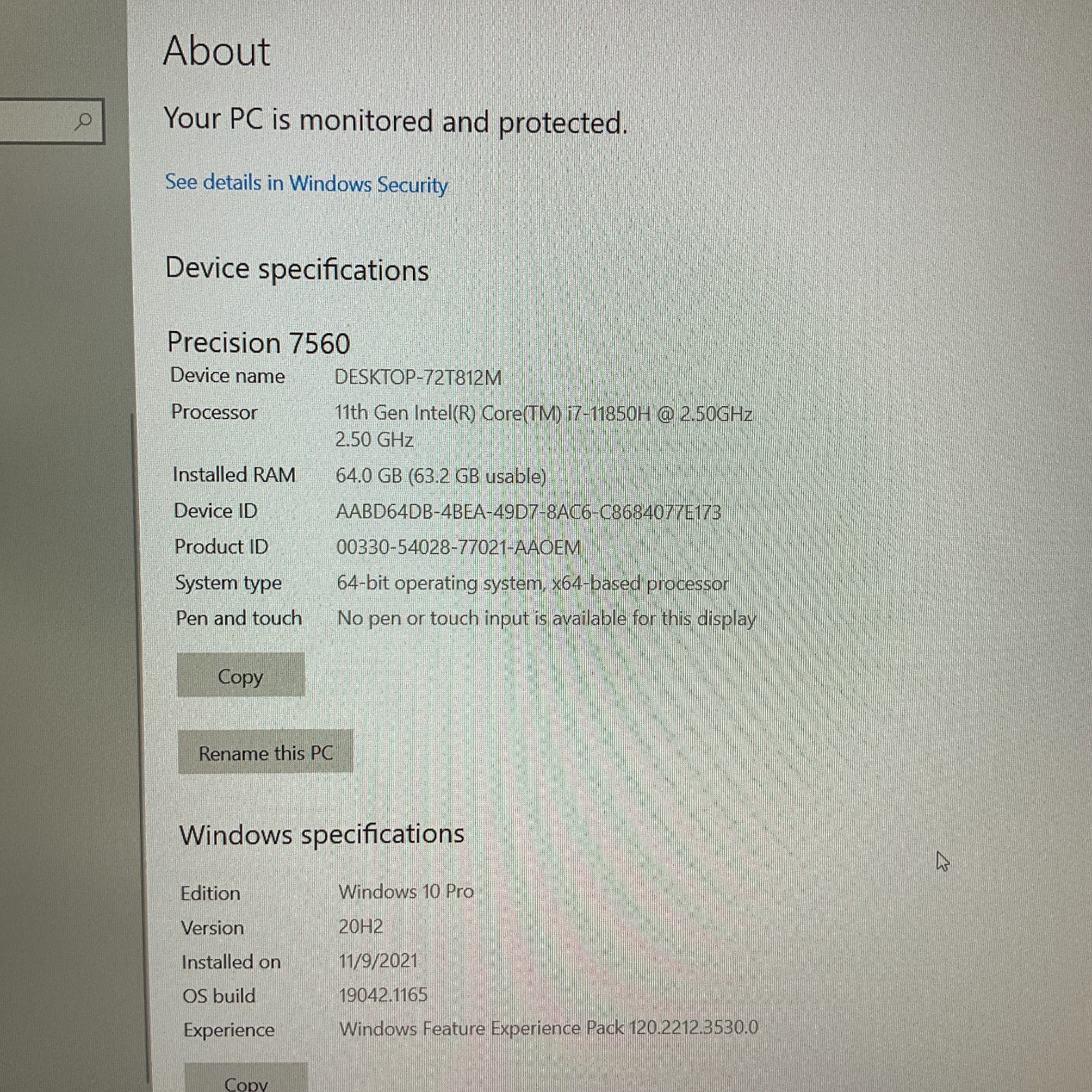Click the Windows specifications heading

[321, 834]
